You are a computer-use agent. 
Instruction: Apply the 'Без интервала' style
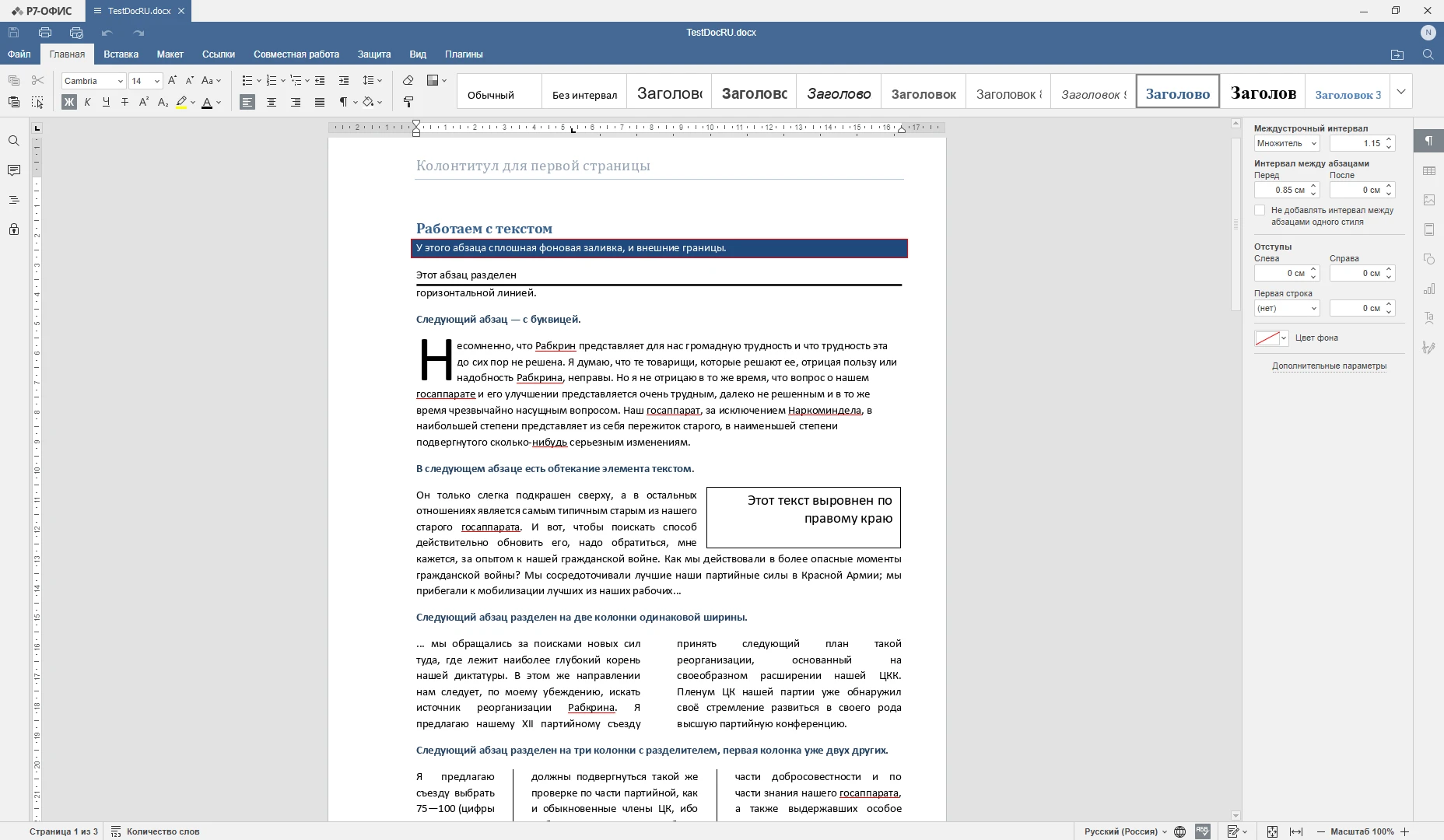(x=584, y=92)
